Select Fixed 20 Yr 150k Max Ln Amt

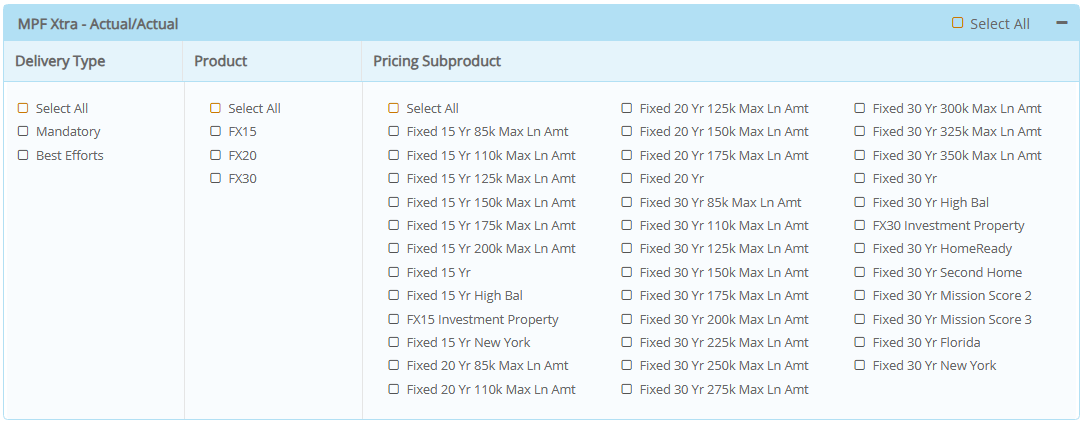tap(627, 131)
